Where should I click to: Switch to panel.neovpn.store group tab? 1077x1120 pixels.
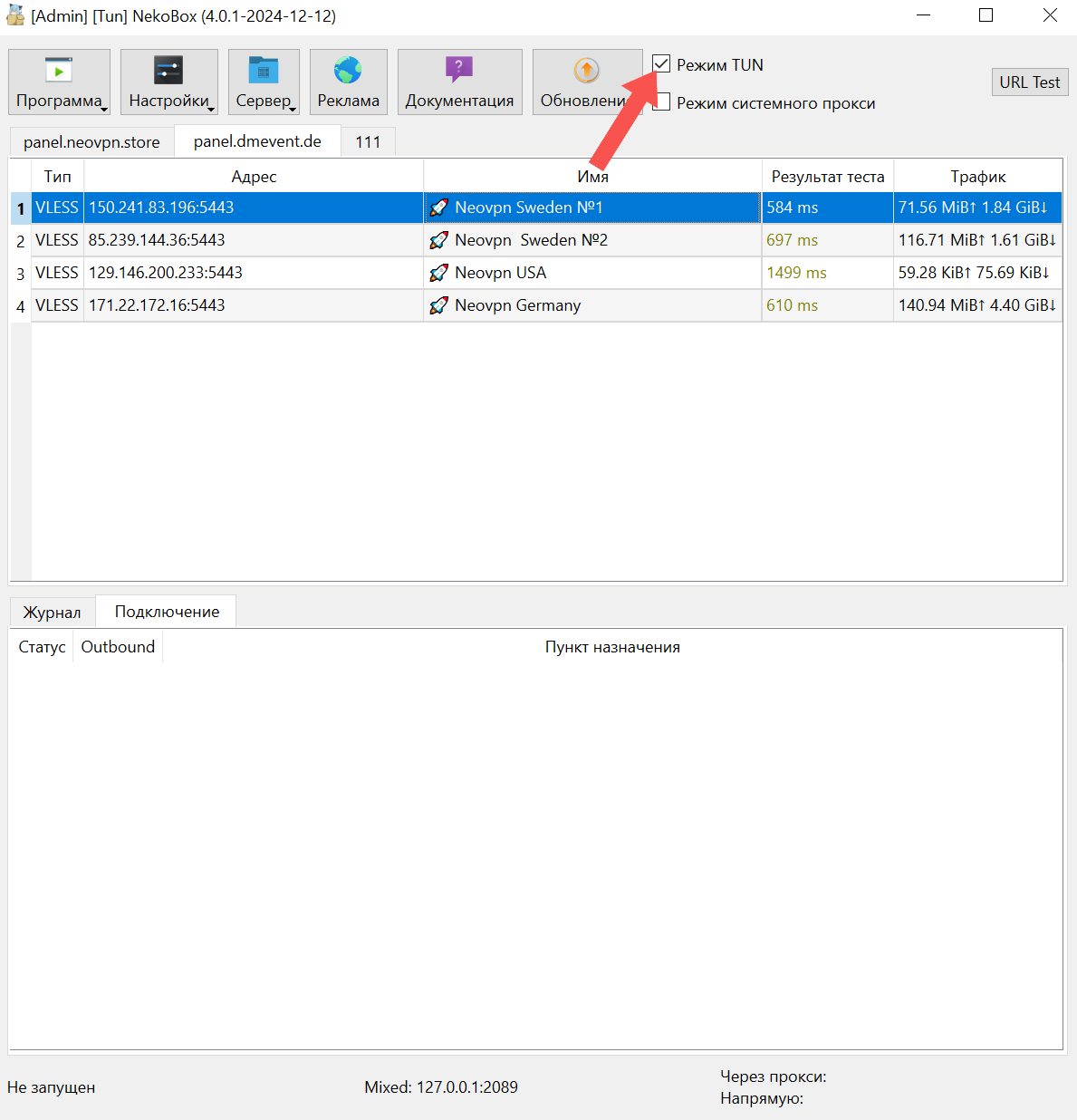click(x=91, y=142)
